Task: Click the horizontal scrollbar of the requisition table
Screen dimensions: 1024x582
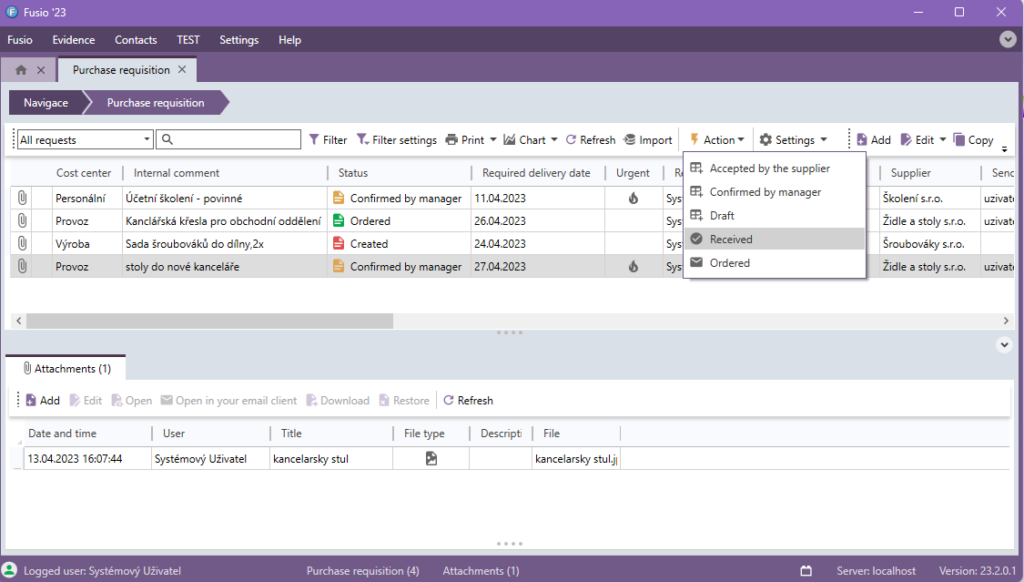Action: pos(210,320)
